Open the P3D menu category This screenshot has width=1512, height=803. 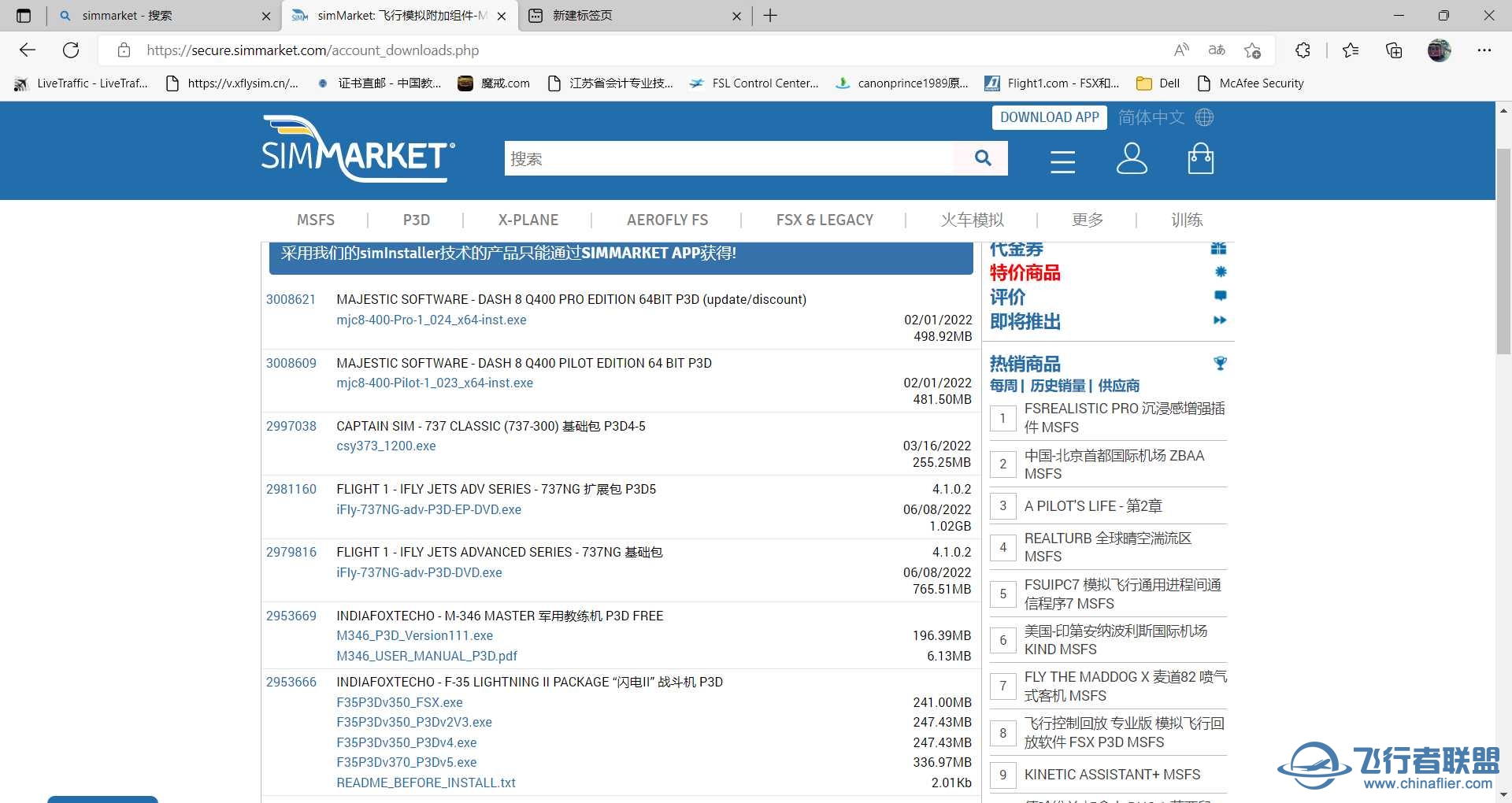click(x=417, y=220)
